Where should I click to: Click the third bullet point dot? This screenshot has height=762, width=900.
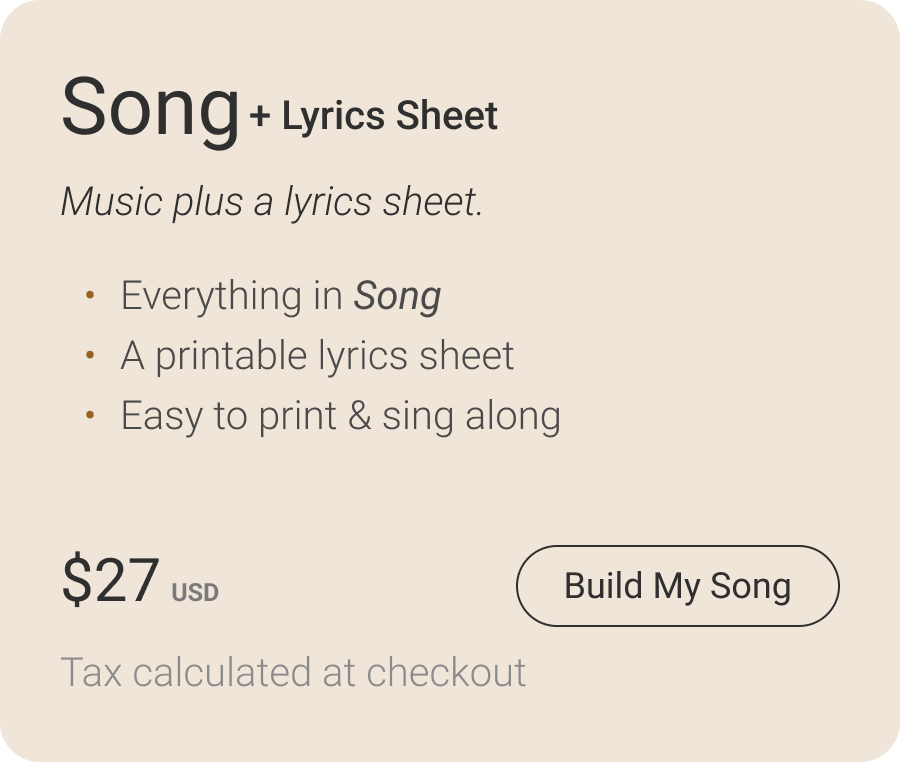[x=89, y=417]
